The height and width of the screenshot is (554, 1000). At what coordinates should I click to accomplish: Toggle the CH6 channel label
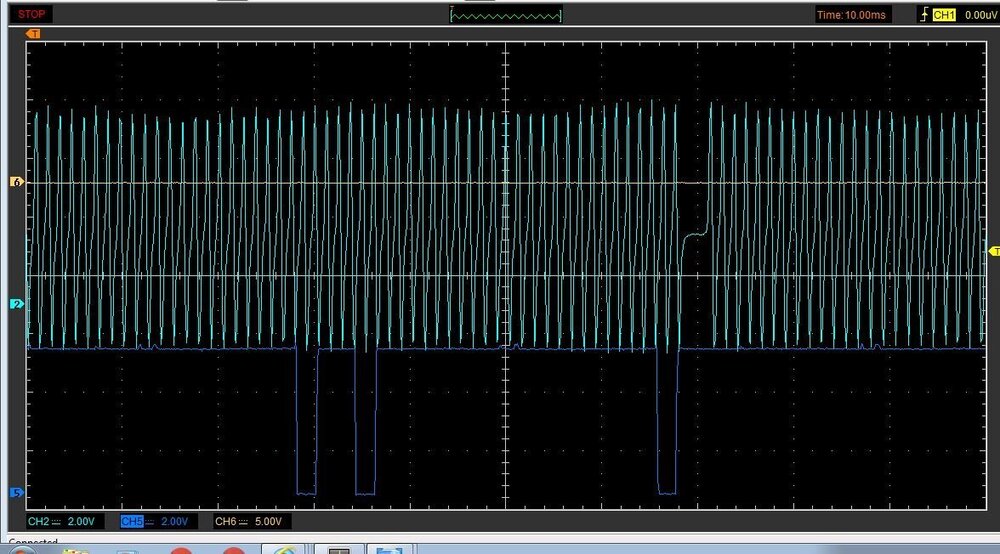click(224, 522)
